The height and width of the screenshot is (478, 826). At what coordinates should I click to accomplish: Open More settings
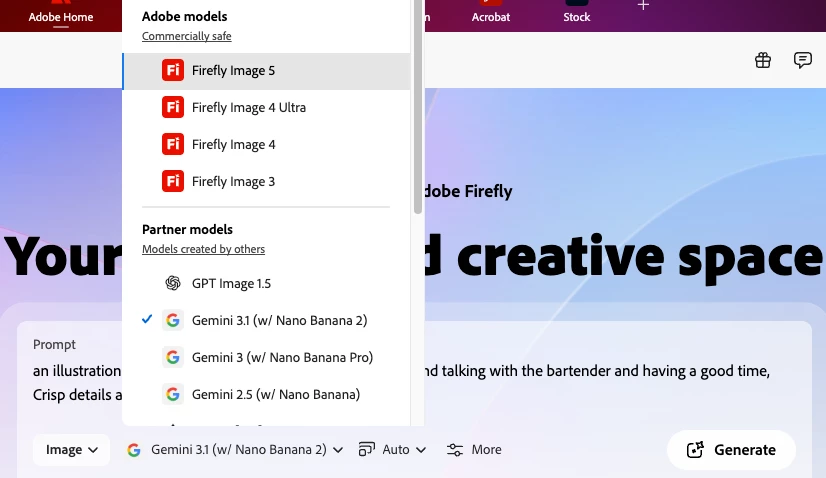(474, 450)
